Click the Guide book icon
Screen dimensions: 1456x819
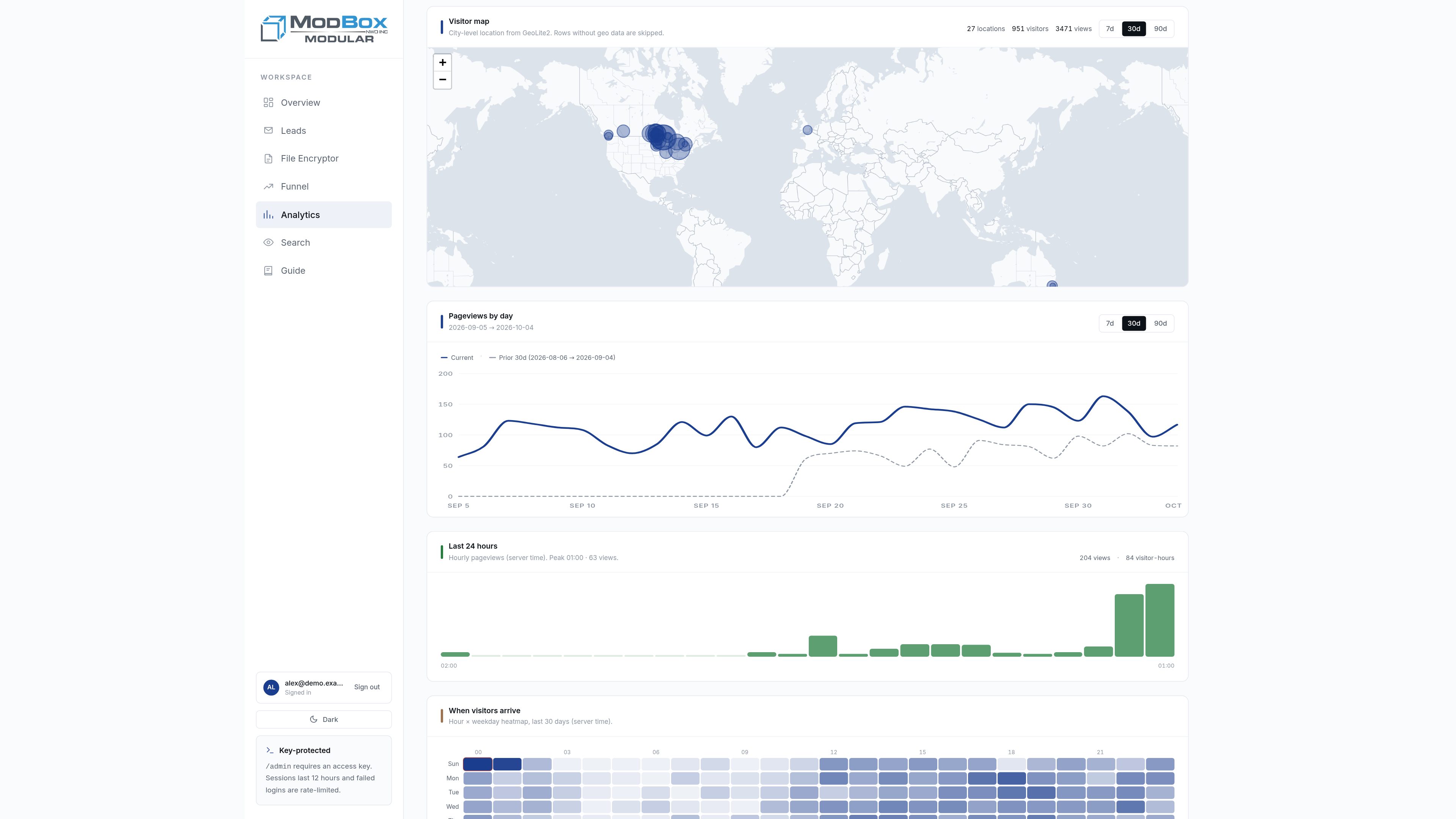pos(268,271)
